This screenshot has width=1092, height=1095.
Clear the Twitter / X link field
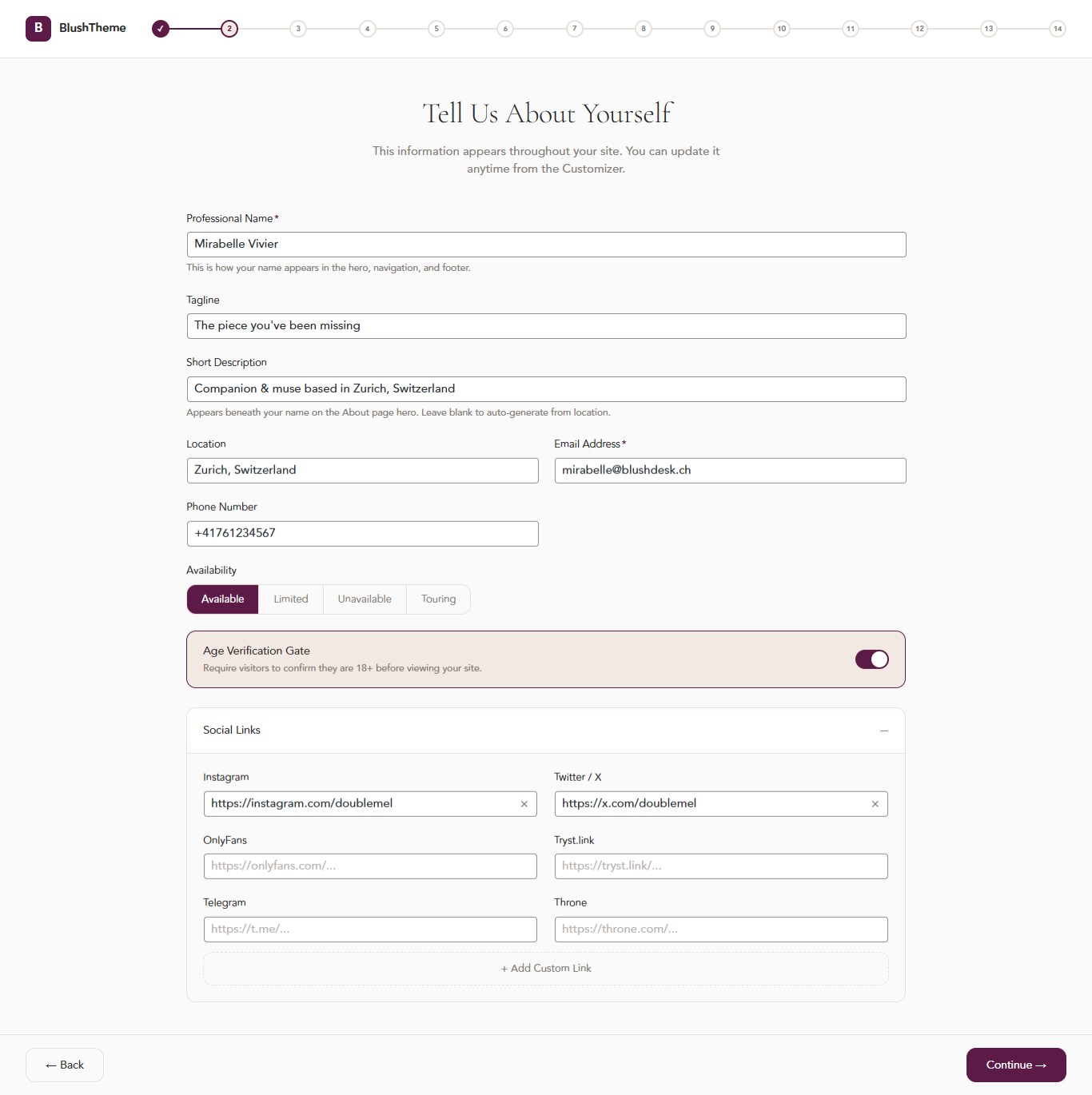pos(875,803)
